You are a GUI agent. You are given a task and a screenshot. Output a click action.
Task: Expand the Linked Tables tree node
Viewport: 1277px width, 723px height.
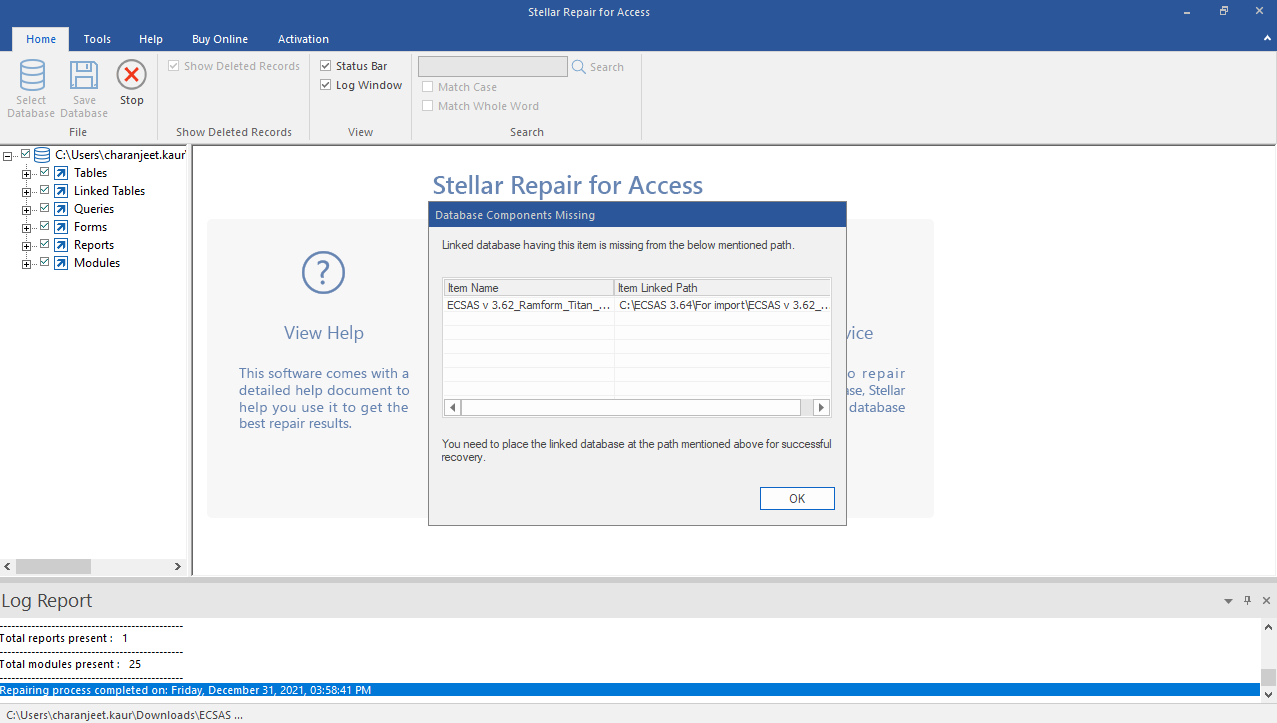point(27,192)
